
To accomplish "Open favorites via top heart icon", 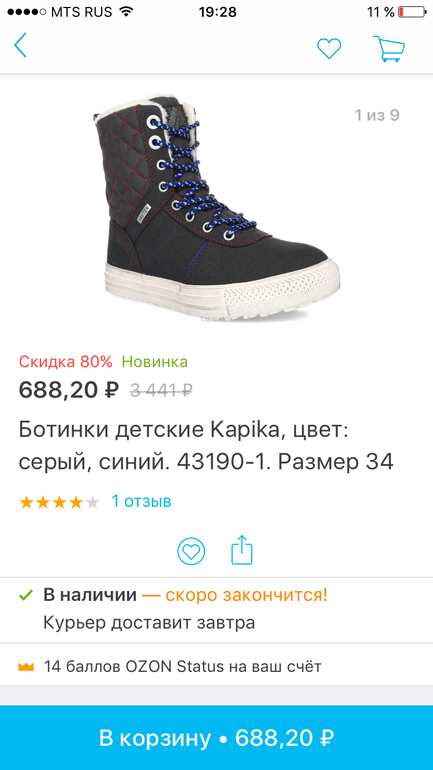I will click(329, 48).
